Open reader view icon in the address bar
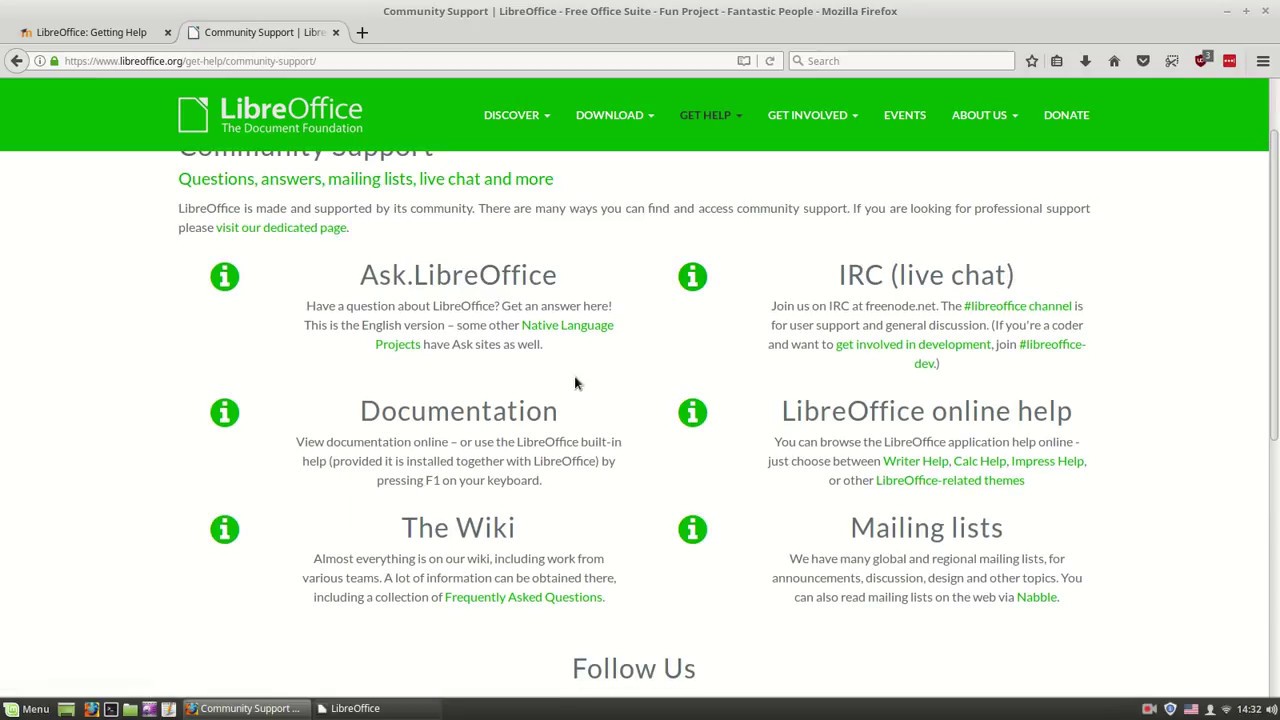 coord(744,61)
